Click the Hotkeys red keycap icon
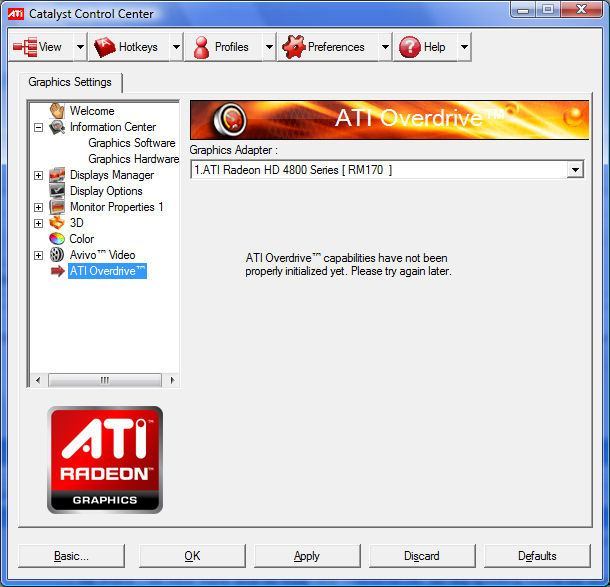This screenshot has width=610, height=587. coord(105,47)
